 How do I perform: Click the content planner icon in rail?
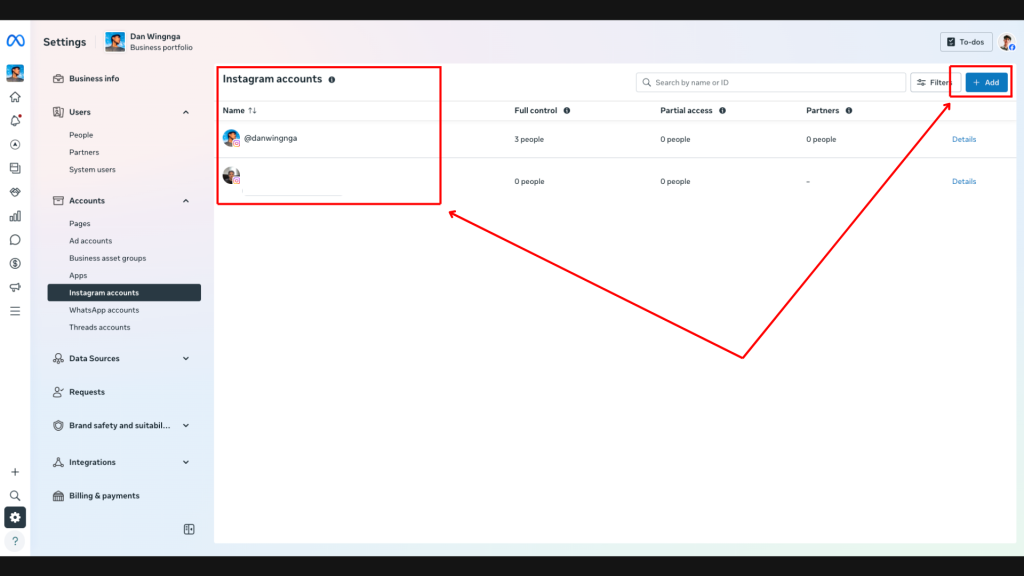coord(15,168)
